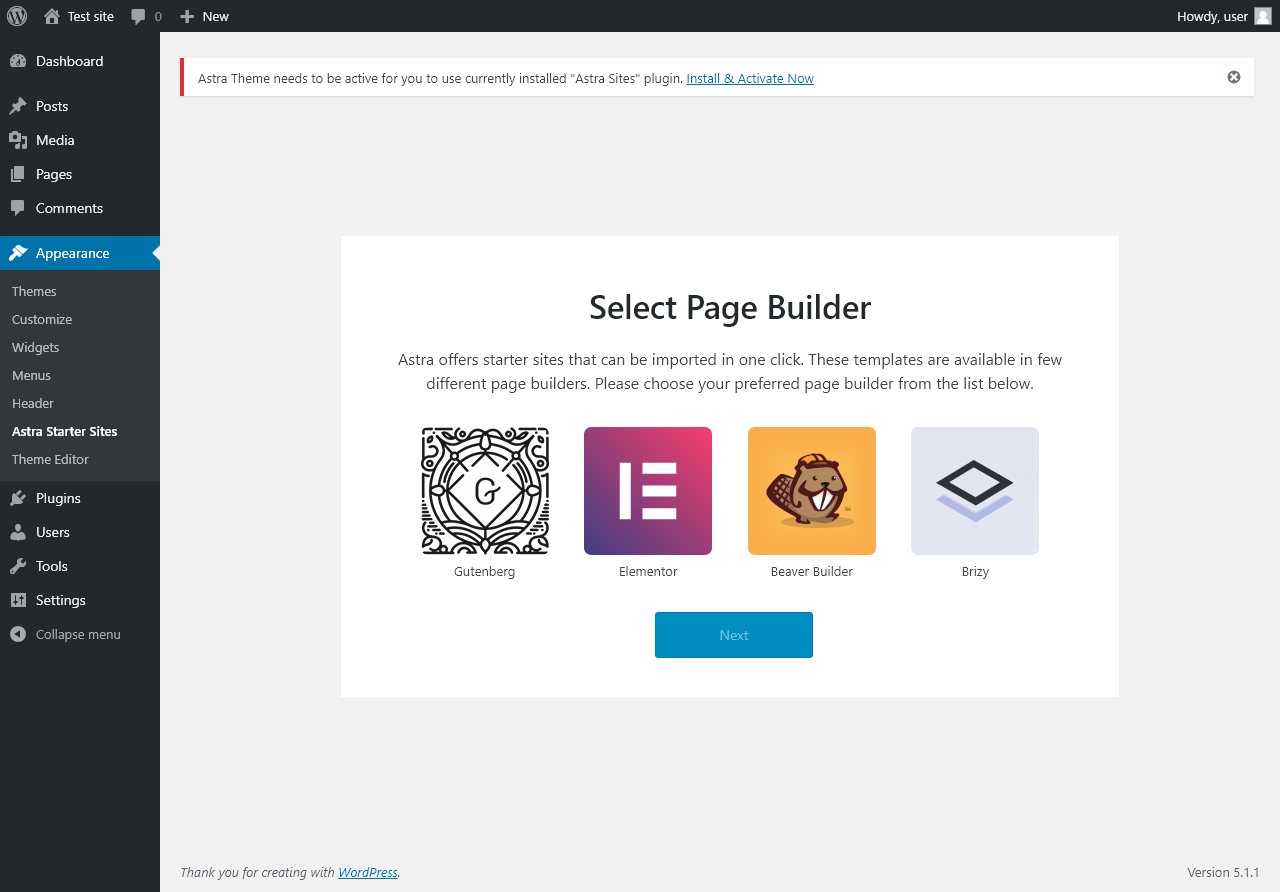Go to Header submenu
The image size is (1280, 892).
(x=33, y=403)
